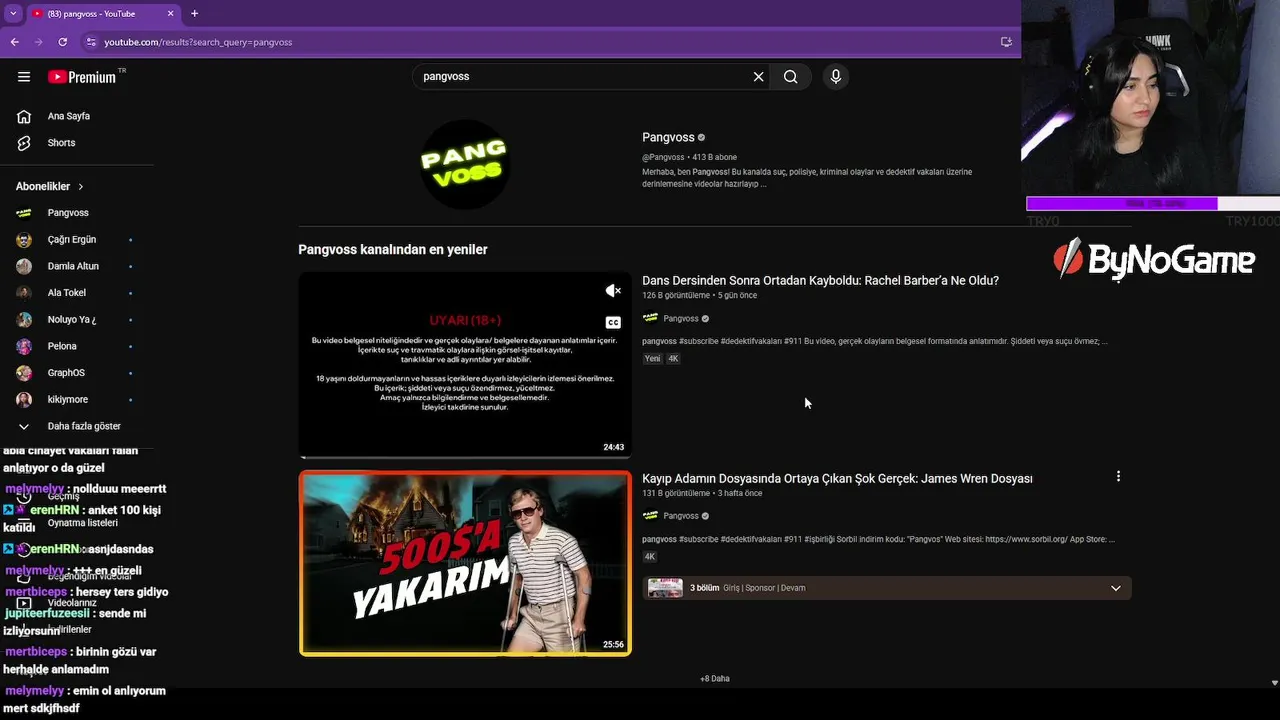The image size is (1280, 720).
Task: Click the site info icon in address bar
Action: point(91,42)
